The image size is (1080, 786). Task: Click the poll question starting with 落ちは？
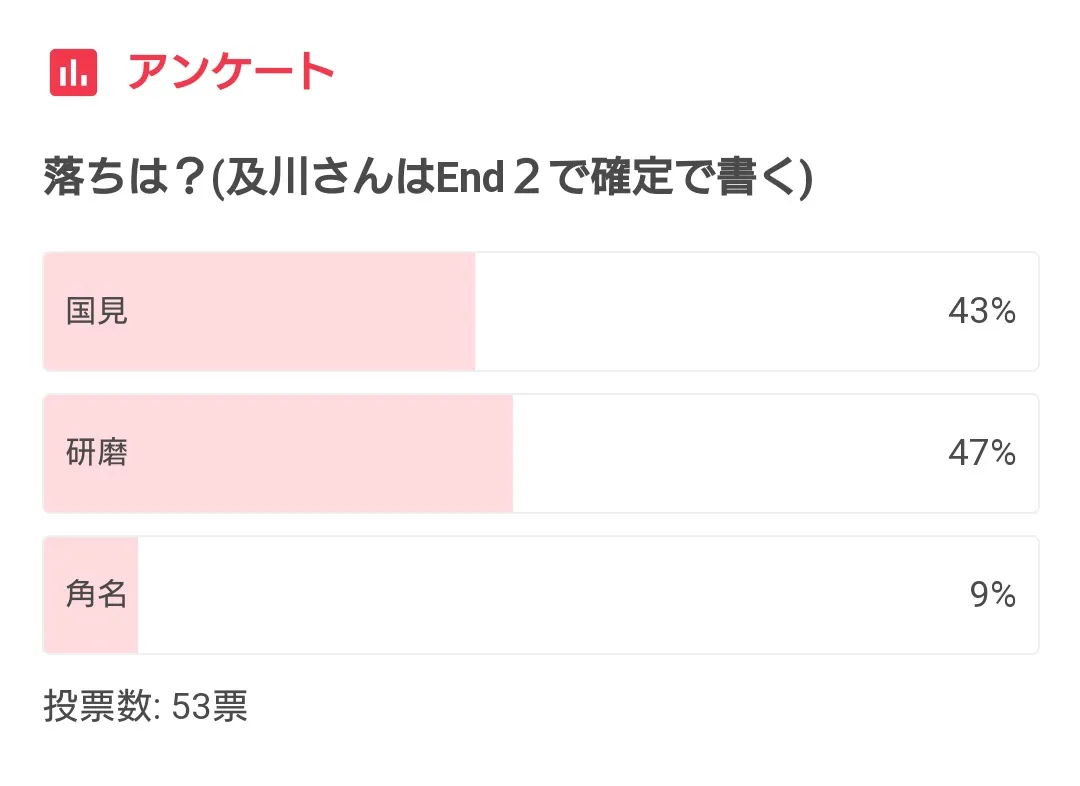pos(428,179)
